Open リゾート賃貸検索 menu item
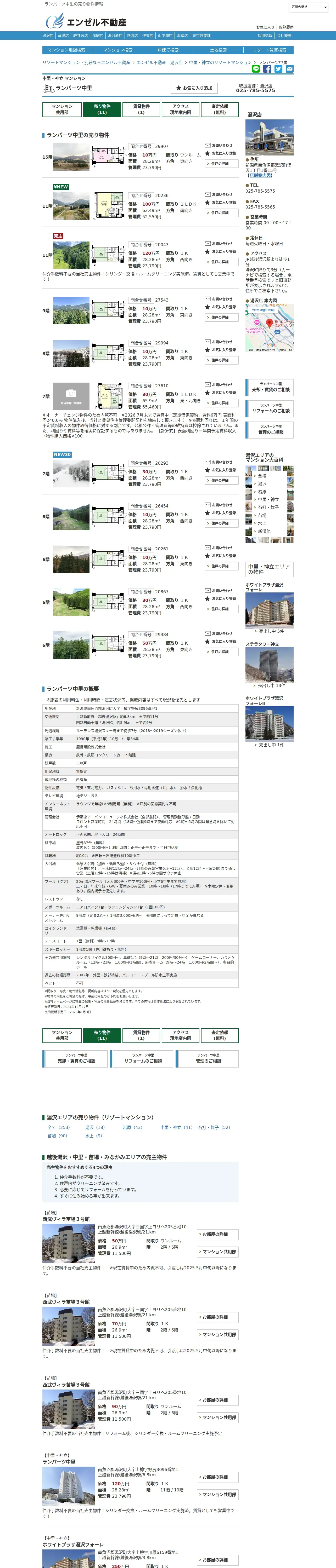 (269, 50)
